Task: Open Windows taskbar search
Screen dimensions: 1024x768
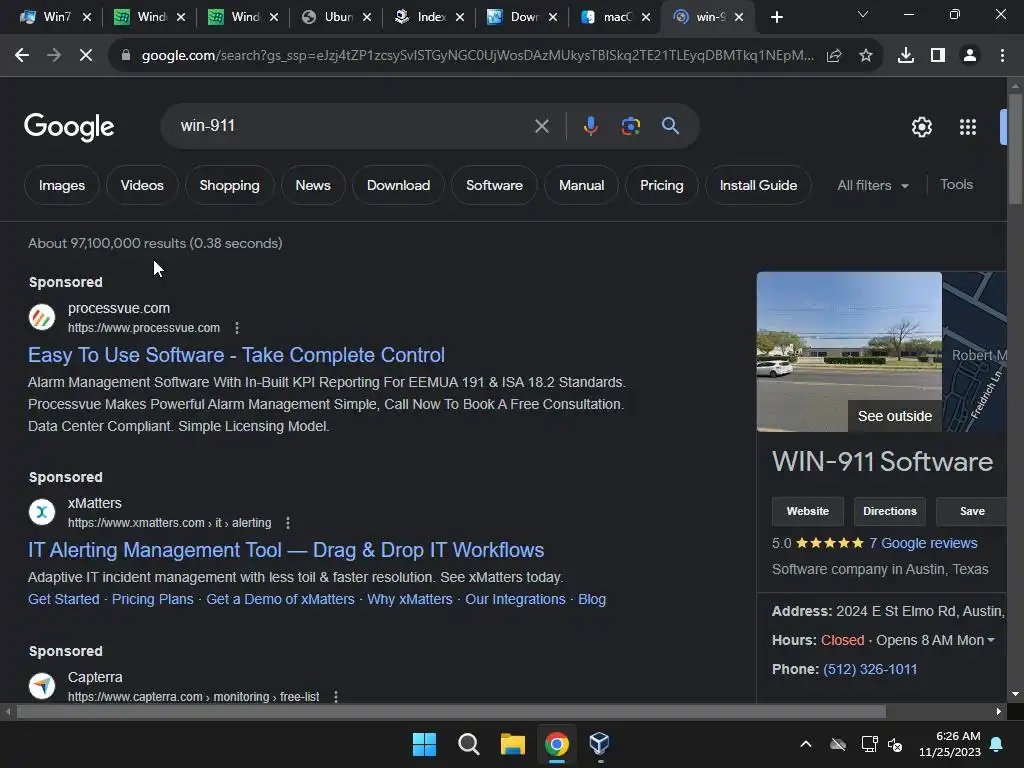Action: [468, 744]
